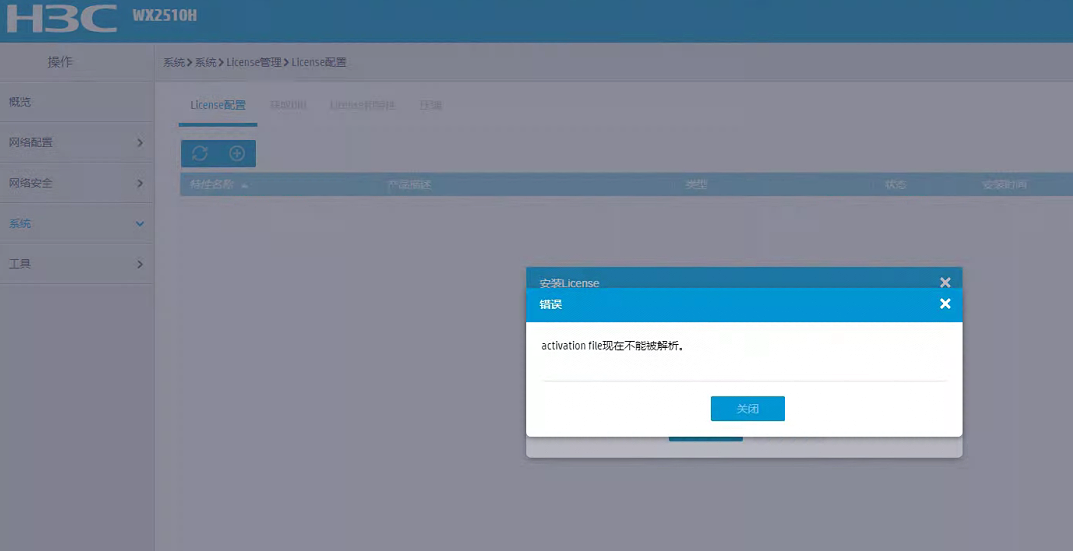Open the 工具 sidebar menu

point(77,264)
